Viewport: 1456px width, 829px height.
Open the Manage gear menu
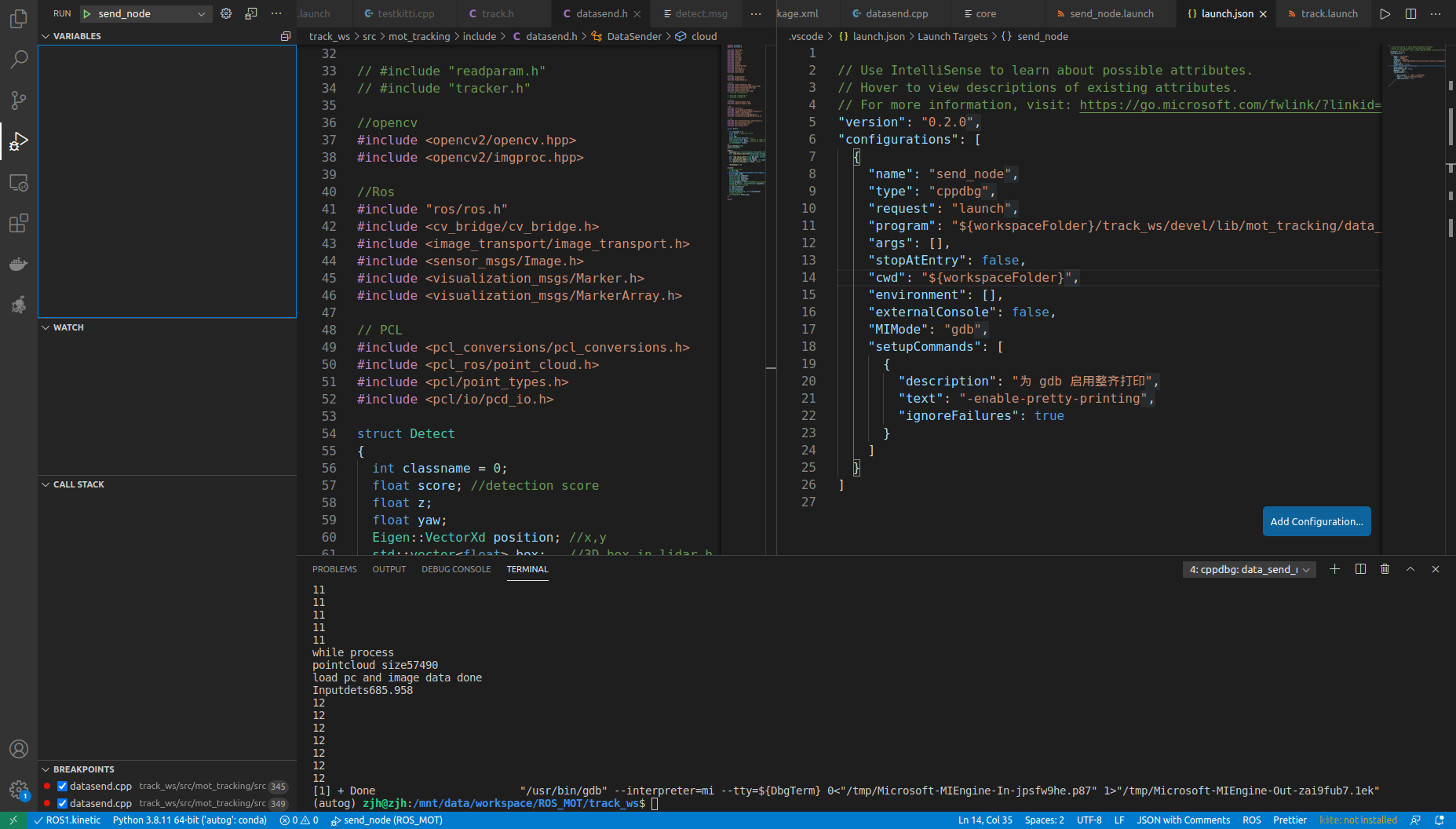pyautogui.click(x=19, y=790)
